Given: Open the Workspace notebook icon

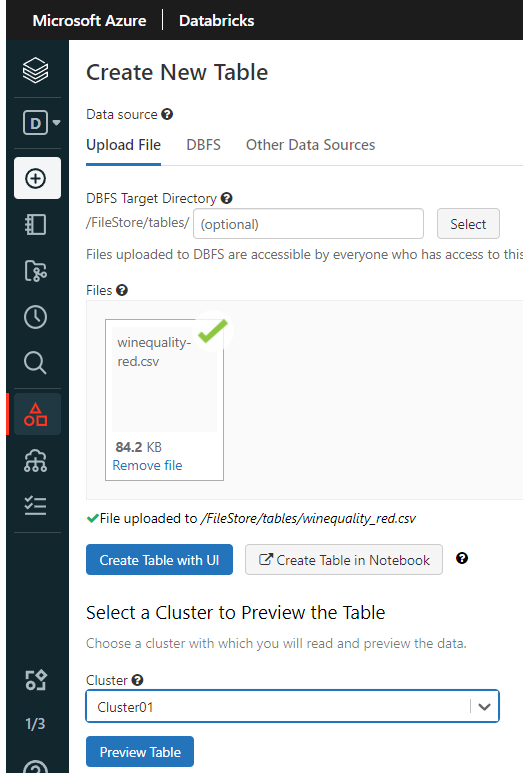Looking at the screenshot, I should pyautogui.click(x=35, y=224).
